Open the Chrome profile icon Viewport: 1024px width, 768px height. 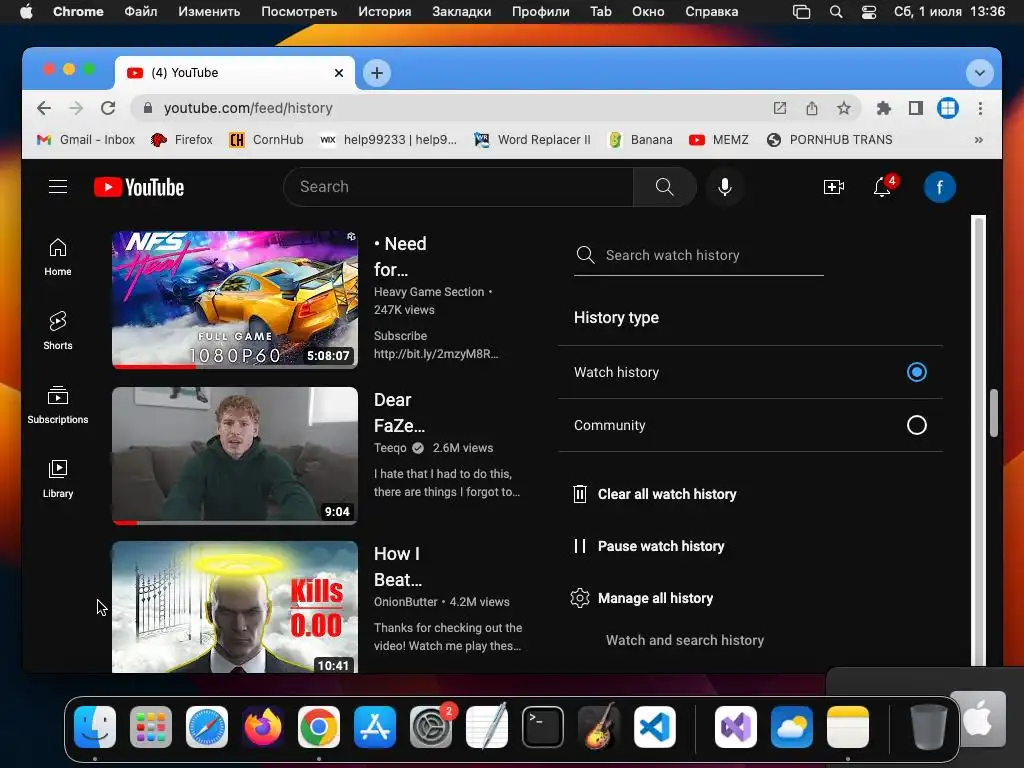click(x=948, y=108)
